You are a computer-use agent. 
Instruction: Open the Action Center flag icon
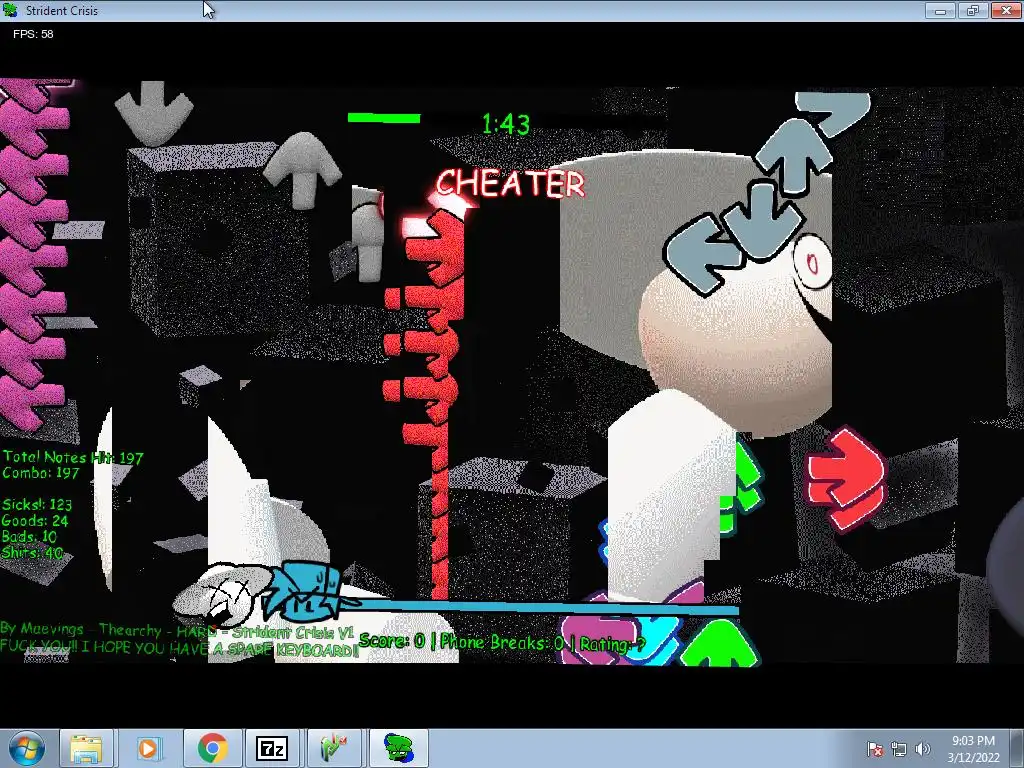(875, 749)
